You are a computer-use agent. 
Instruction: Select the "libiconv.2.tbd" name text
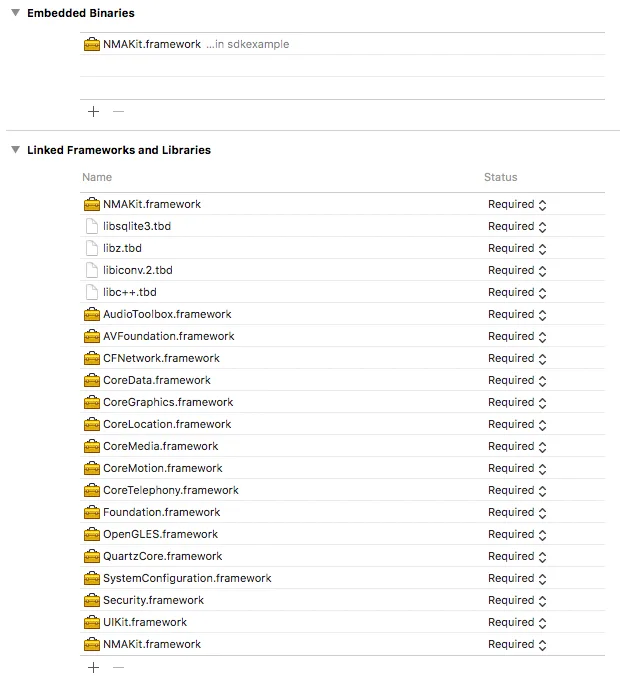pyautogui.click(x=138, y=271)
